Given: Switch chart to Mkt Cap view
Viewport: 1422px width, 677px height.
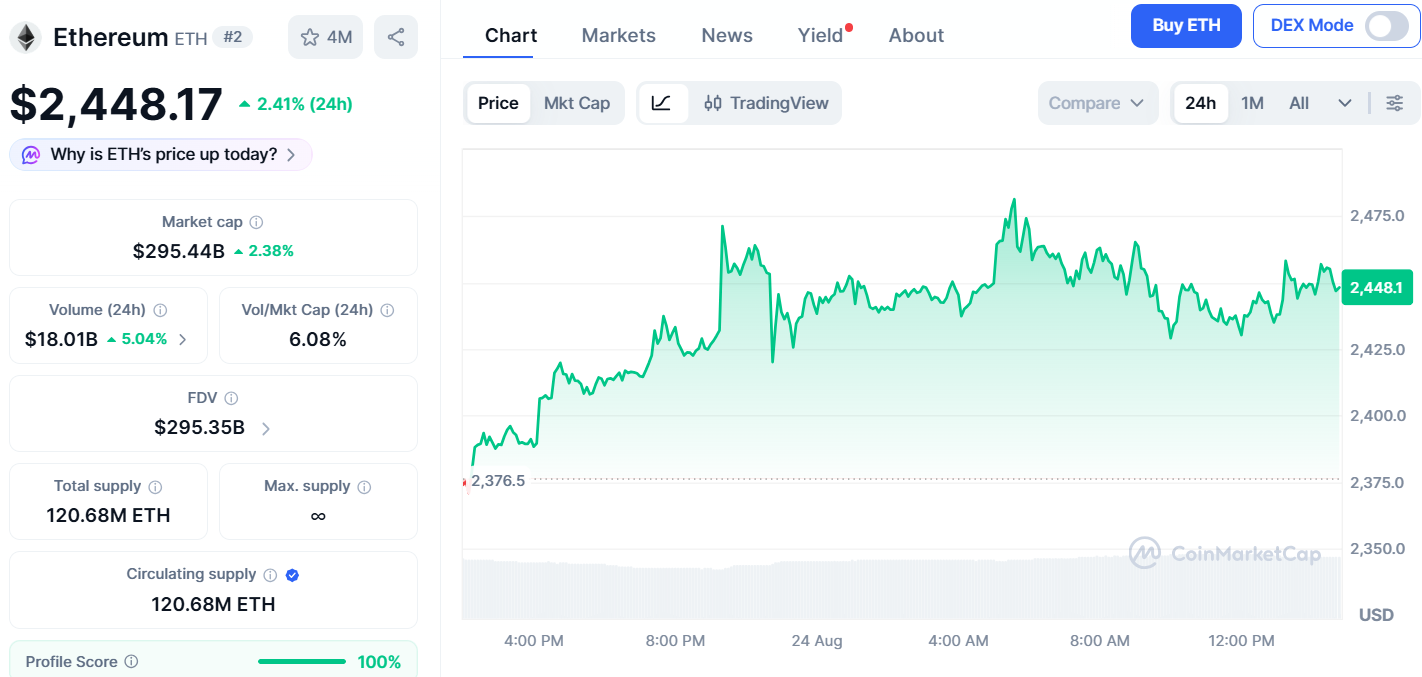Looking at the screenshot, I should (577, 103).
